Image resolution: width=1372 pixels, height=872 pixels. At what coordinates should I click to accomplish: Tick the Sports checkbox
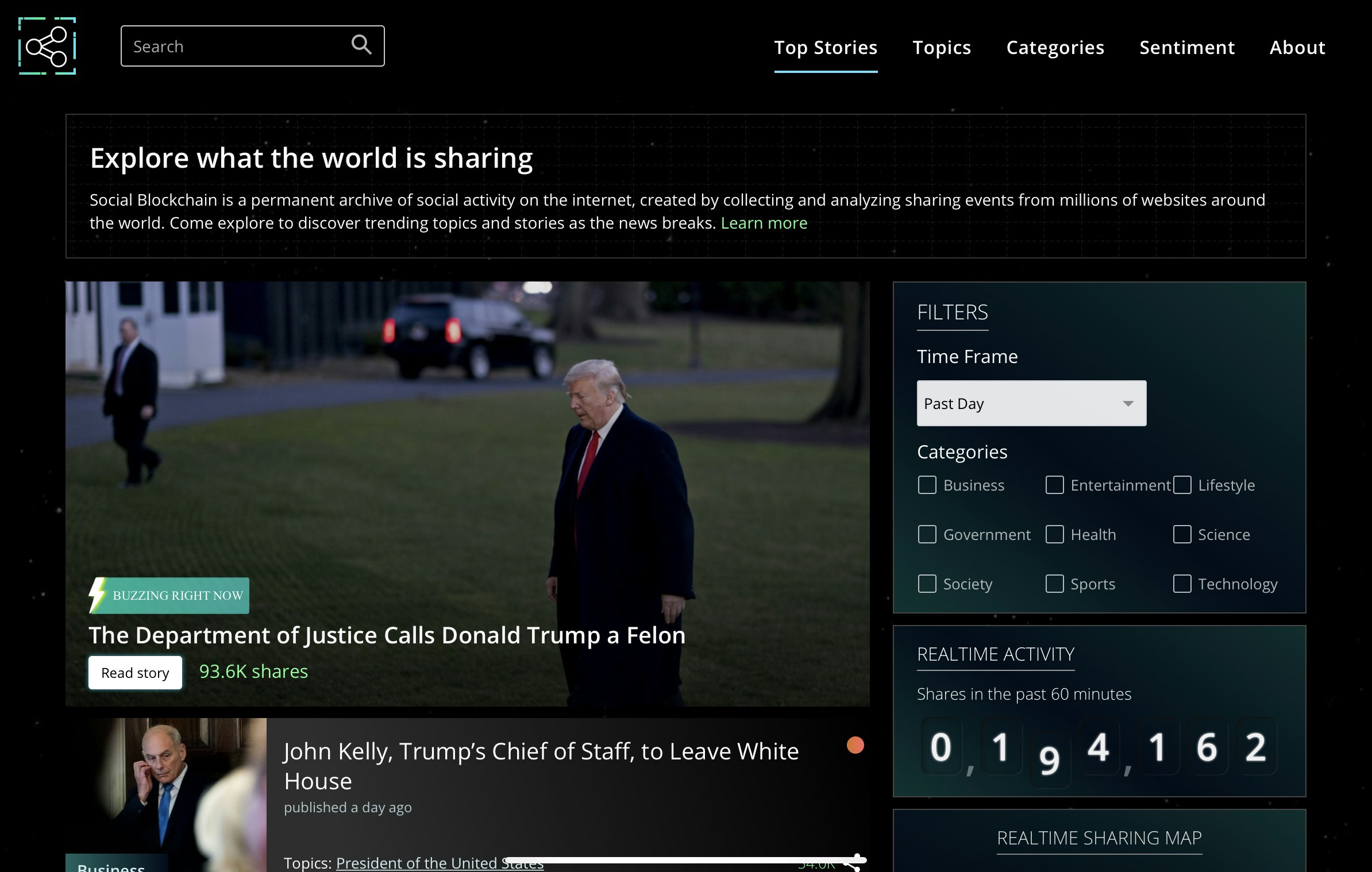pyautogui.click(x=1054, y=584)
